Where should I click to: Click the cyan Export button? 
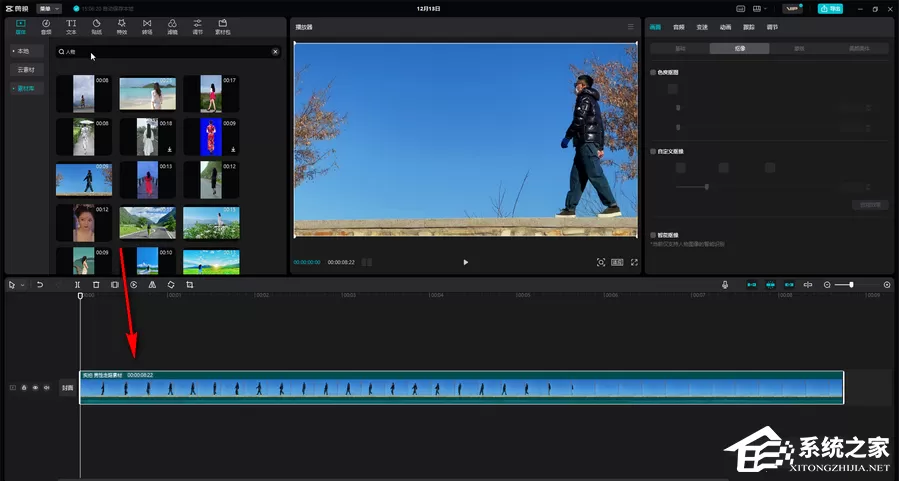click(830, 9)
